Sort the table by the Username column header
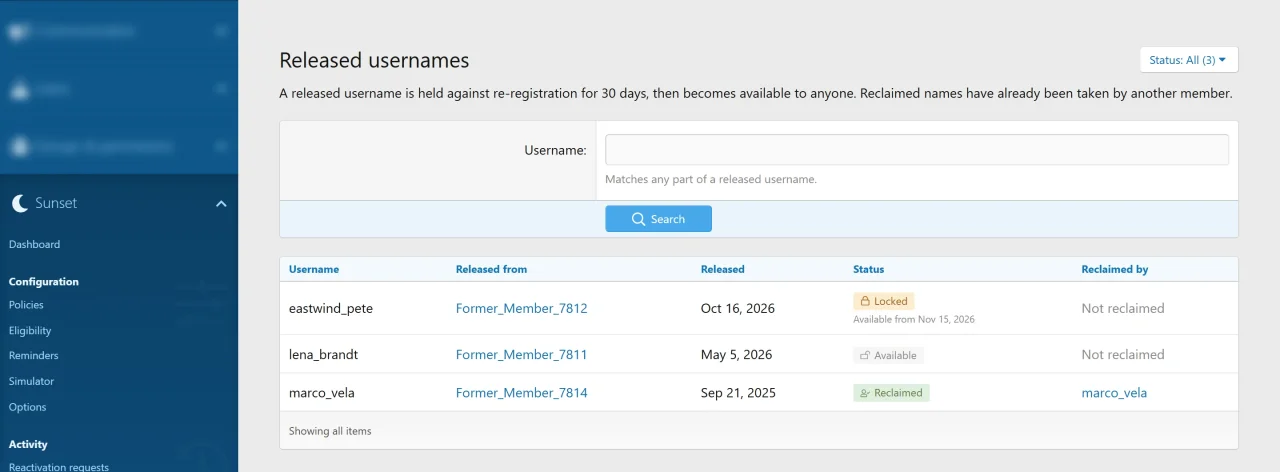 click(x=314, y=269)
